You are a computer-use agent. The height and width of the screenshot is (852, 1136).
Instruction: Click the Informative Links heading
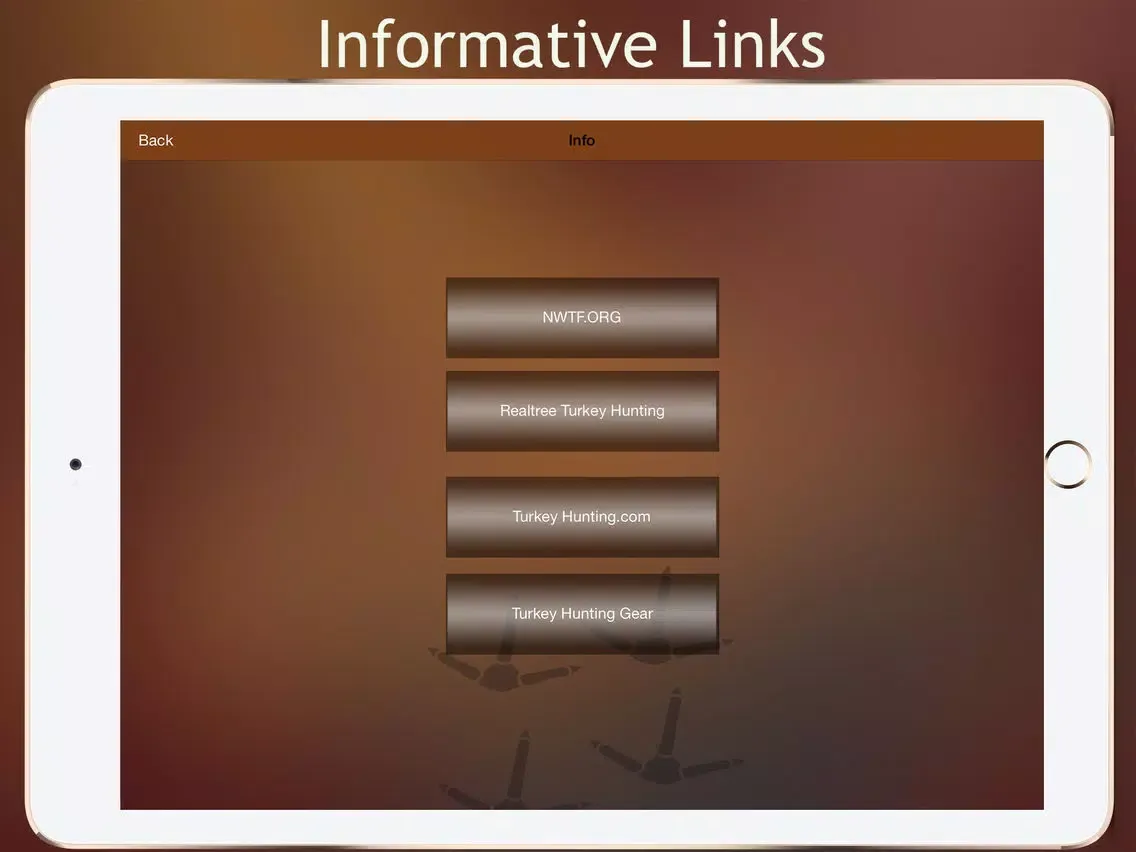pos(571,43)
